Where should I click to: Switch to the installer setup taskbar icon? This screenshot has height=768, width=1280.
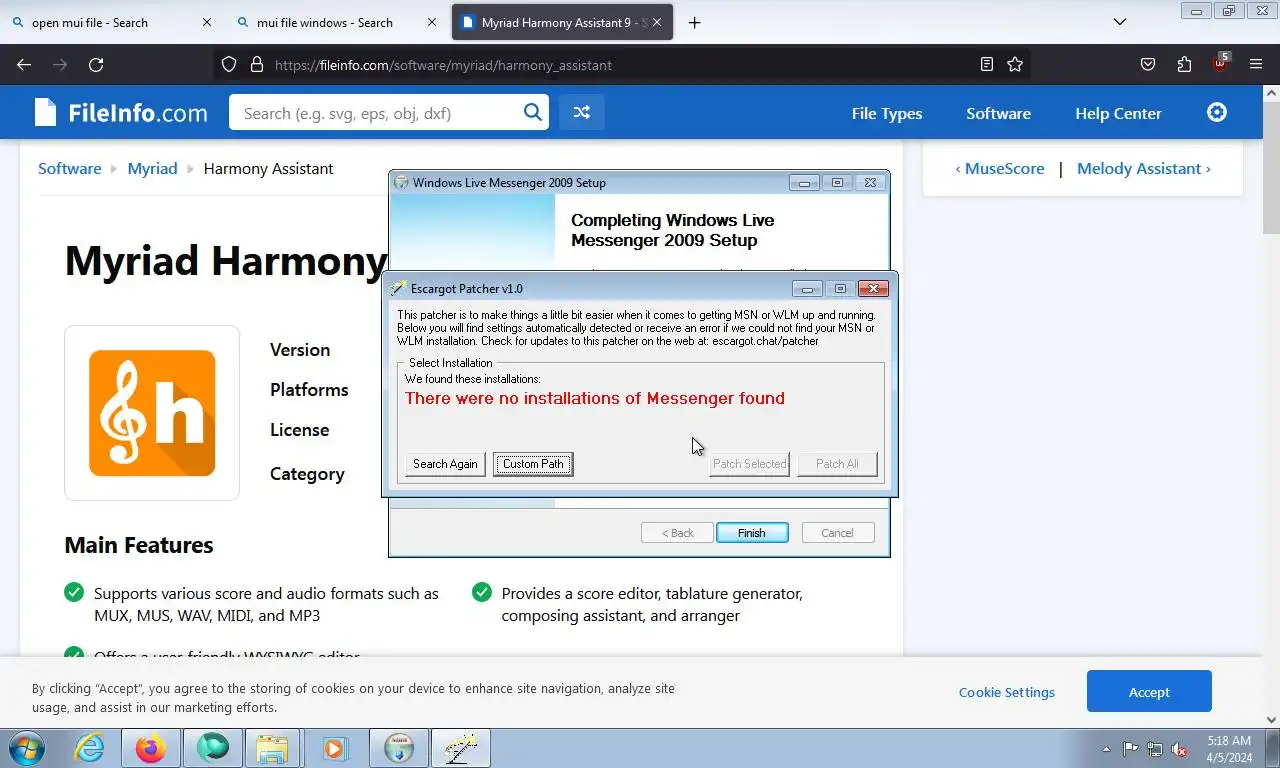(x=399, y=748)
